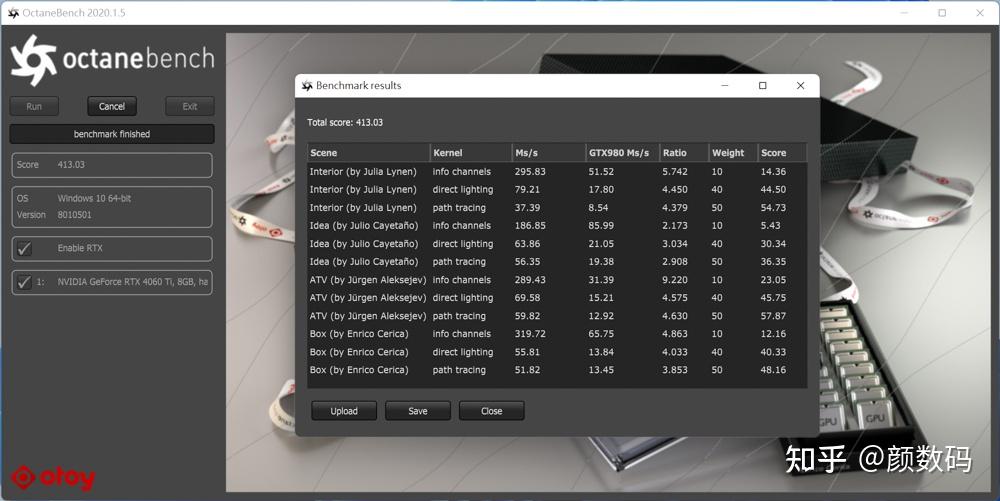Close the Benchmark results dialog with X
The height and width of the screenshot is (501, 1000).
[800, 85]
